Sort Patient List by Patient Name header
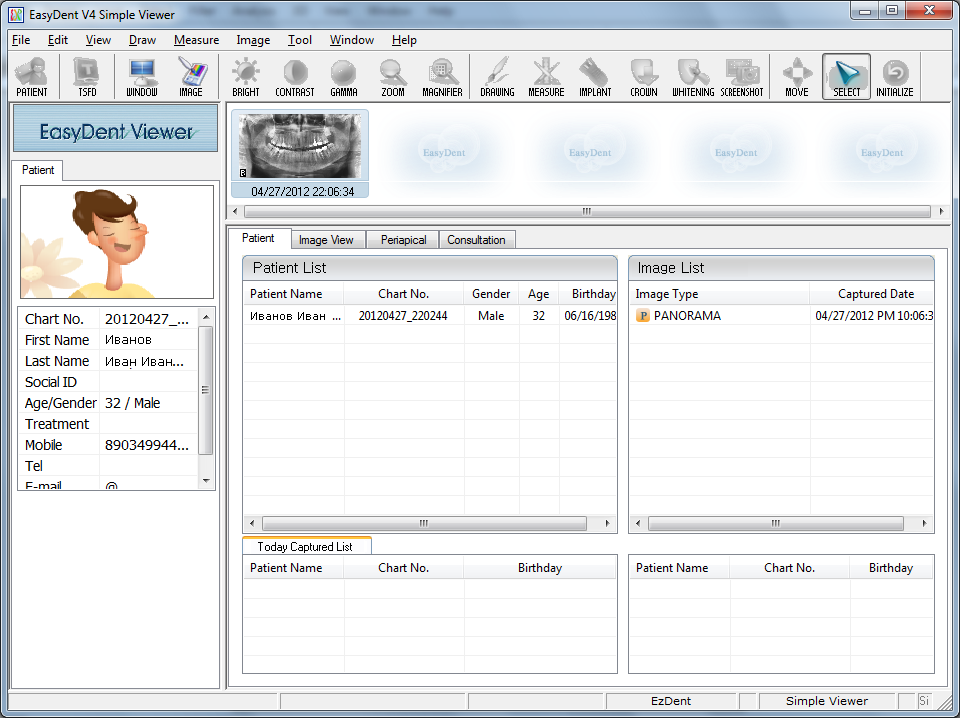 (x=293, y=294)
